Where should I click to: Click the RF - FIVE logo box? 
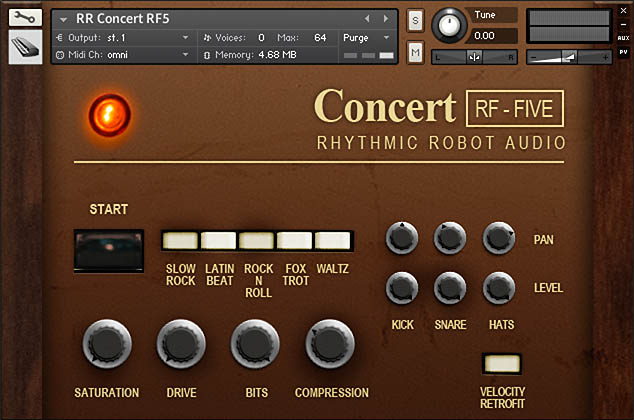coord(515,108)
